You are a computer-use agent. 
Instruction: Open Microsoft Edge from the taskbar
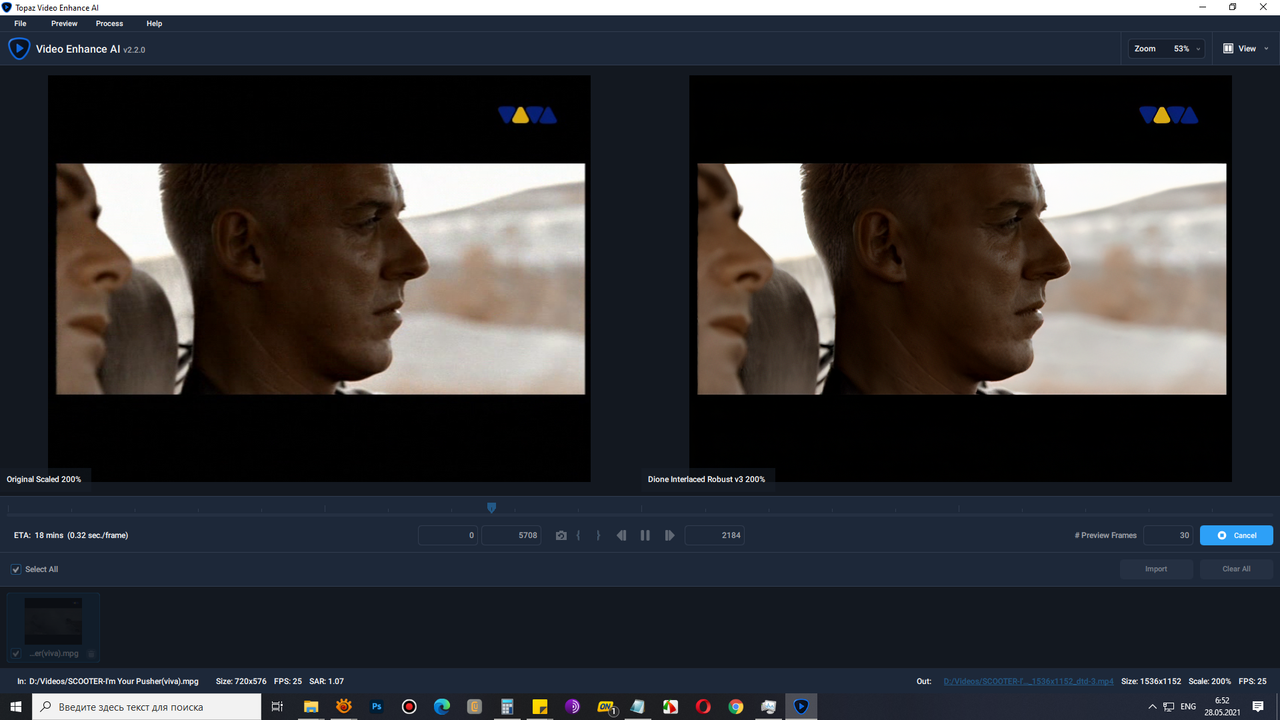442,707
